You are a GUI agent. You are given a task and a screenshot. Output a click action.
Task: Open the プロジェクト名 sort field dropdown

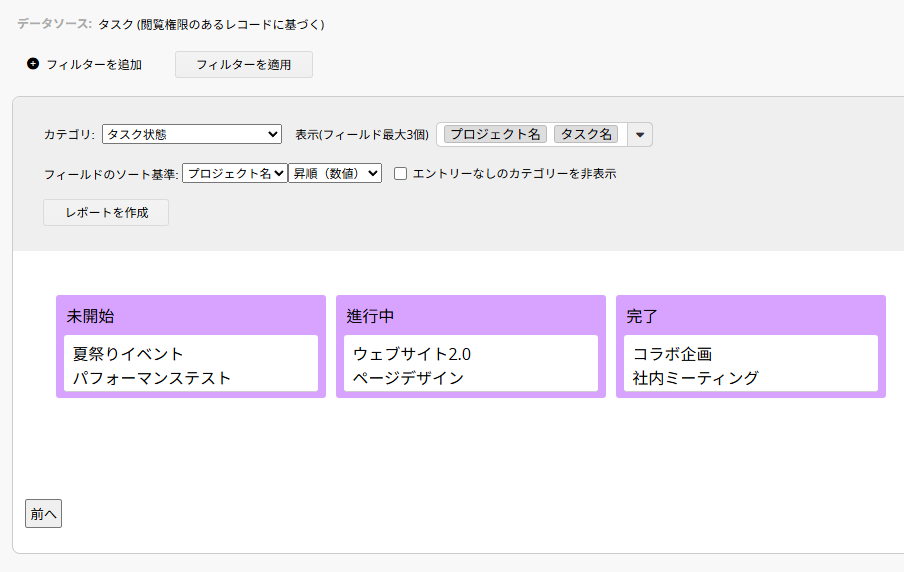pyautogui.click(x=235, y=173)
